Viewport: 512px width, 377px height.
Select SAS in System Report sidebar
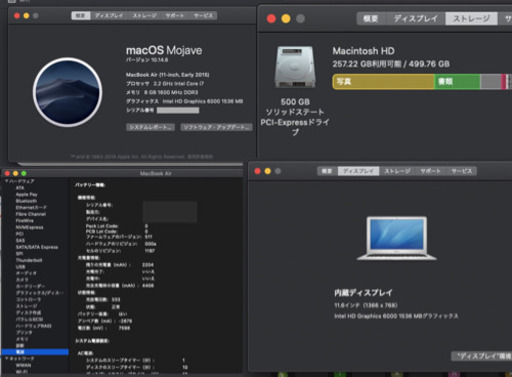pyautogui.click(x=20, y=240)
